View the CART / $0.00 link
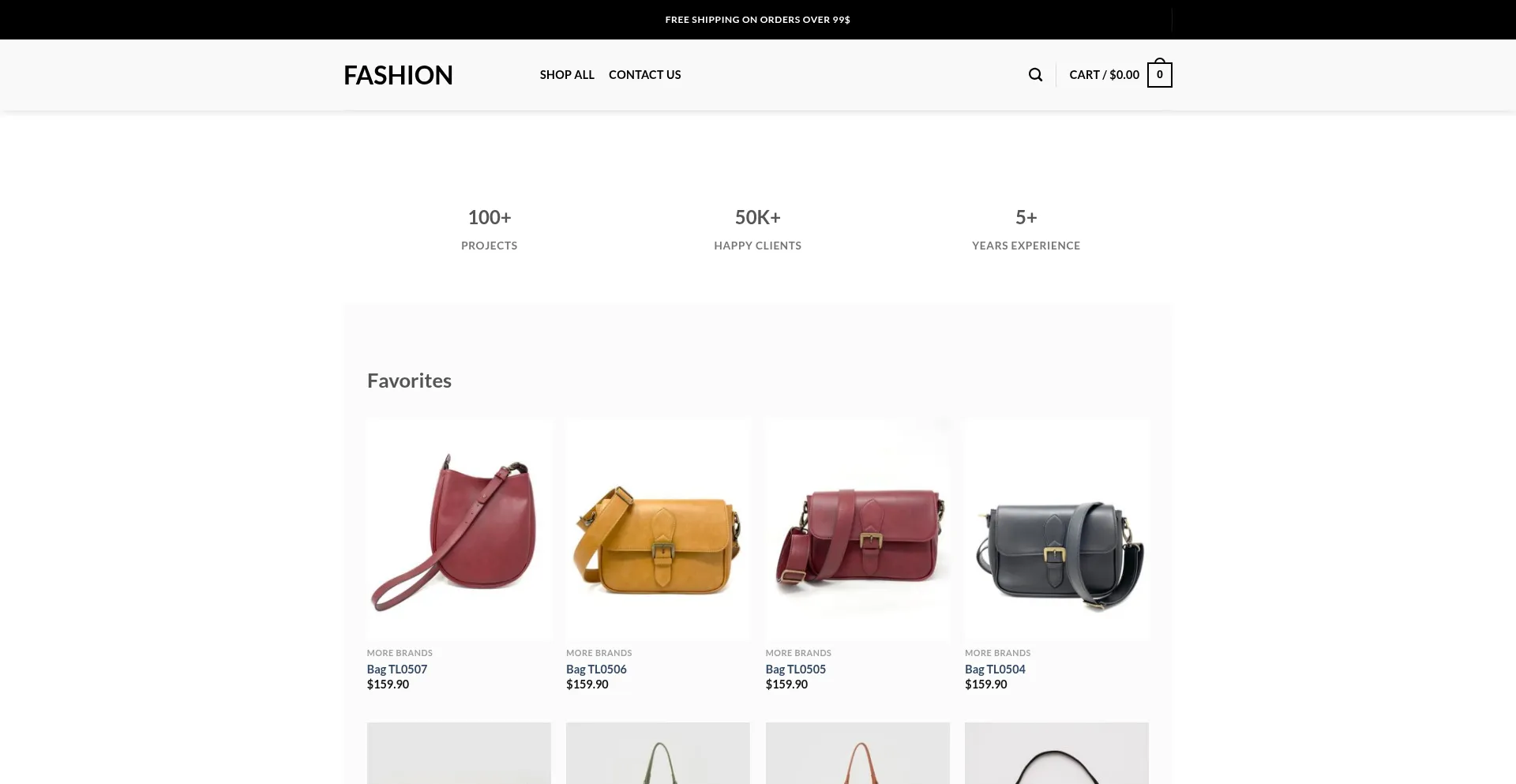 [x=1104, y=74]
